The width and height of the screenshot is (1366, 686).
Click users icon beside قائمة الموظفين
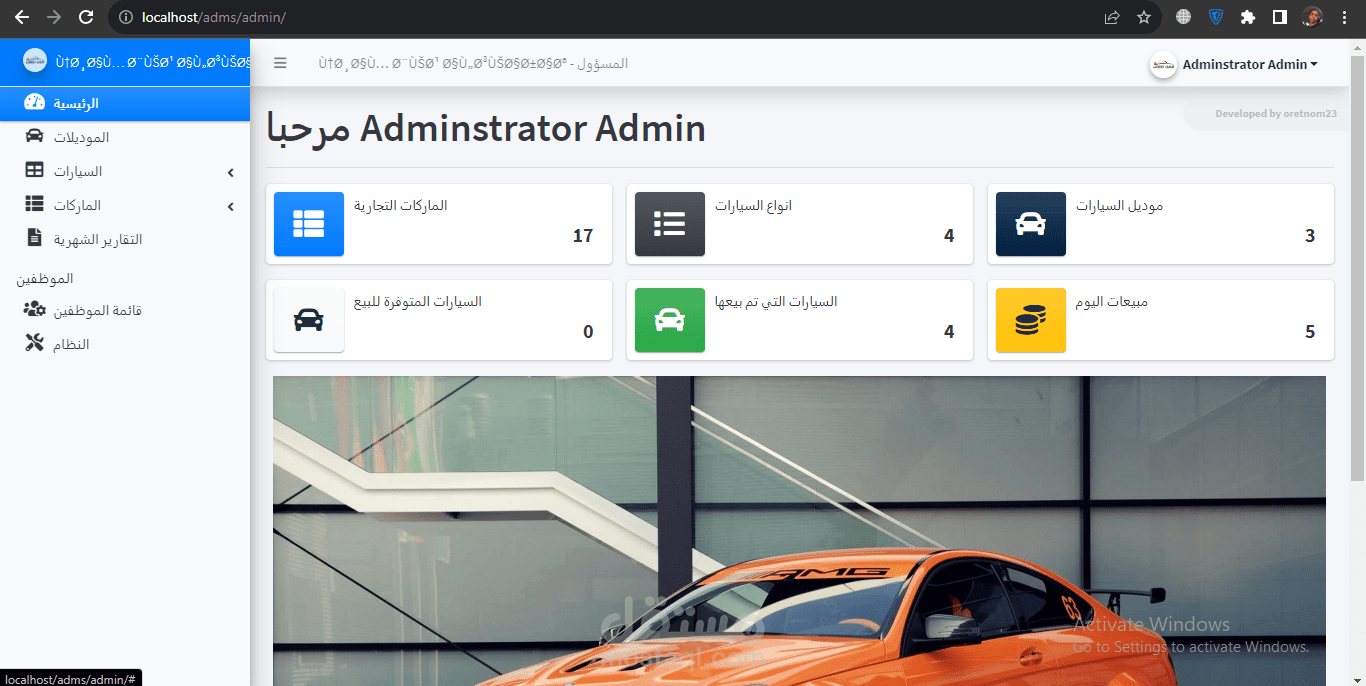35,310
